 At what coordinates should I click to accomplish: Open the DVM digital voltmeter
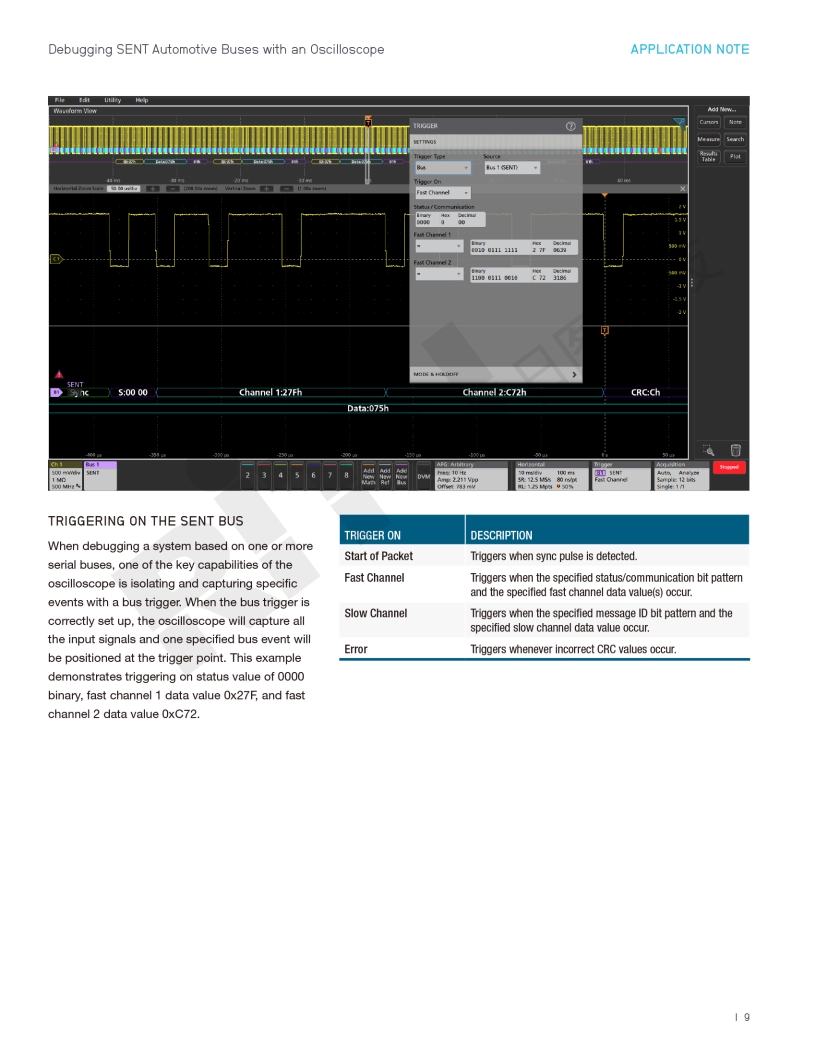coord(423,475)
